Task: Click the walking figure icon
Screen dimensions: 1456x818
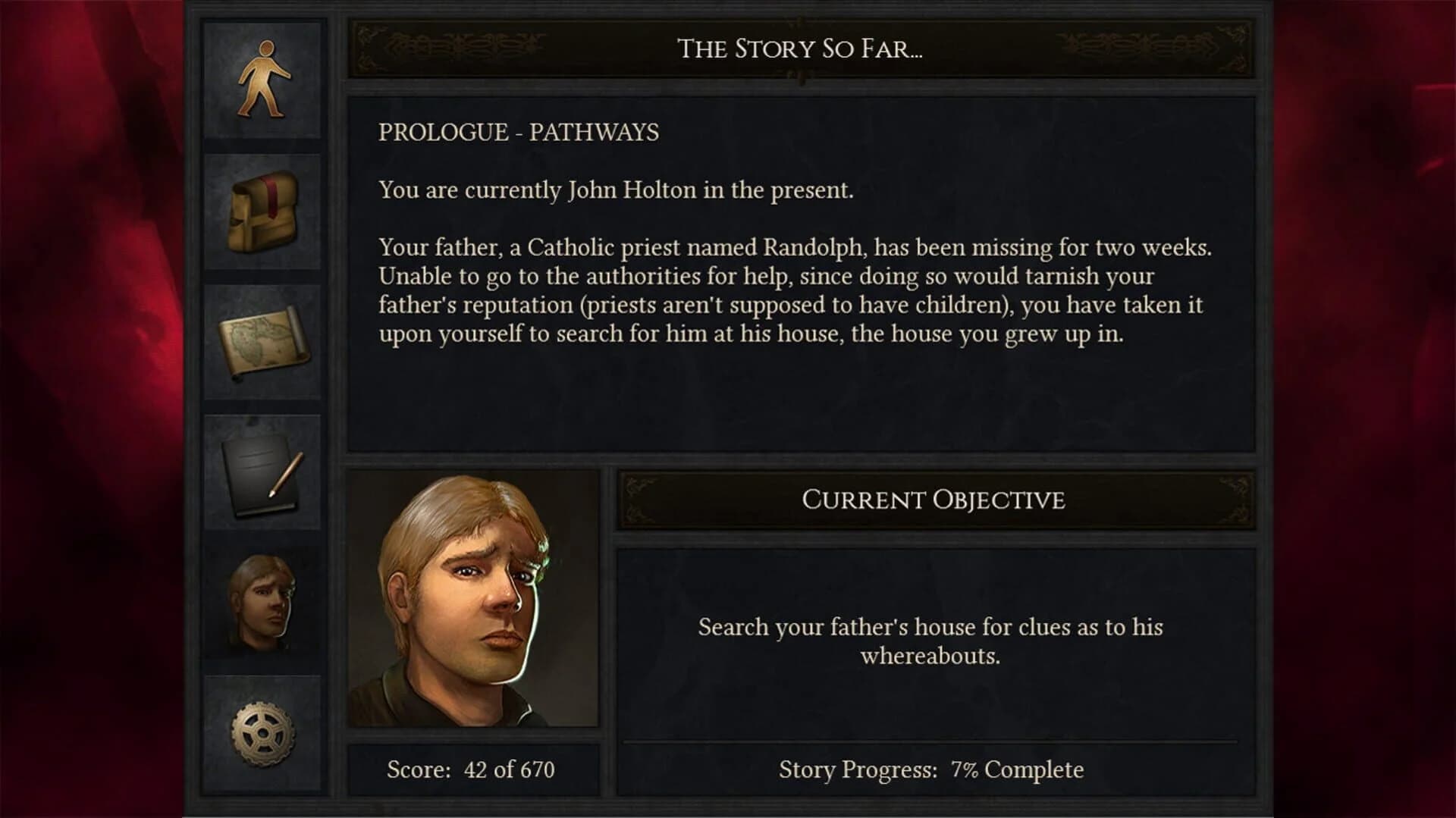Action: point(262,80)
